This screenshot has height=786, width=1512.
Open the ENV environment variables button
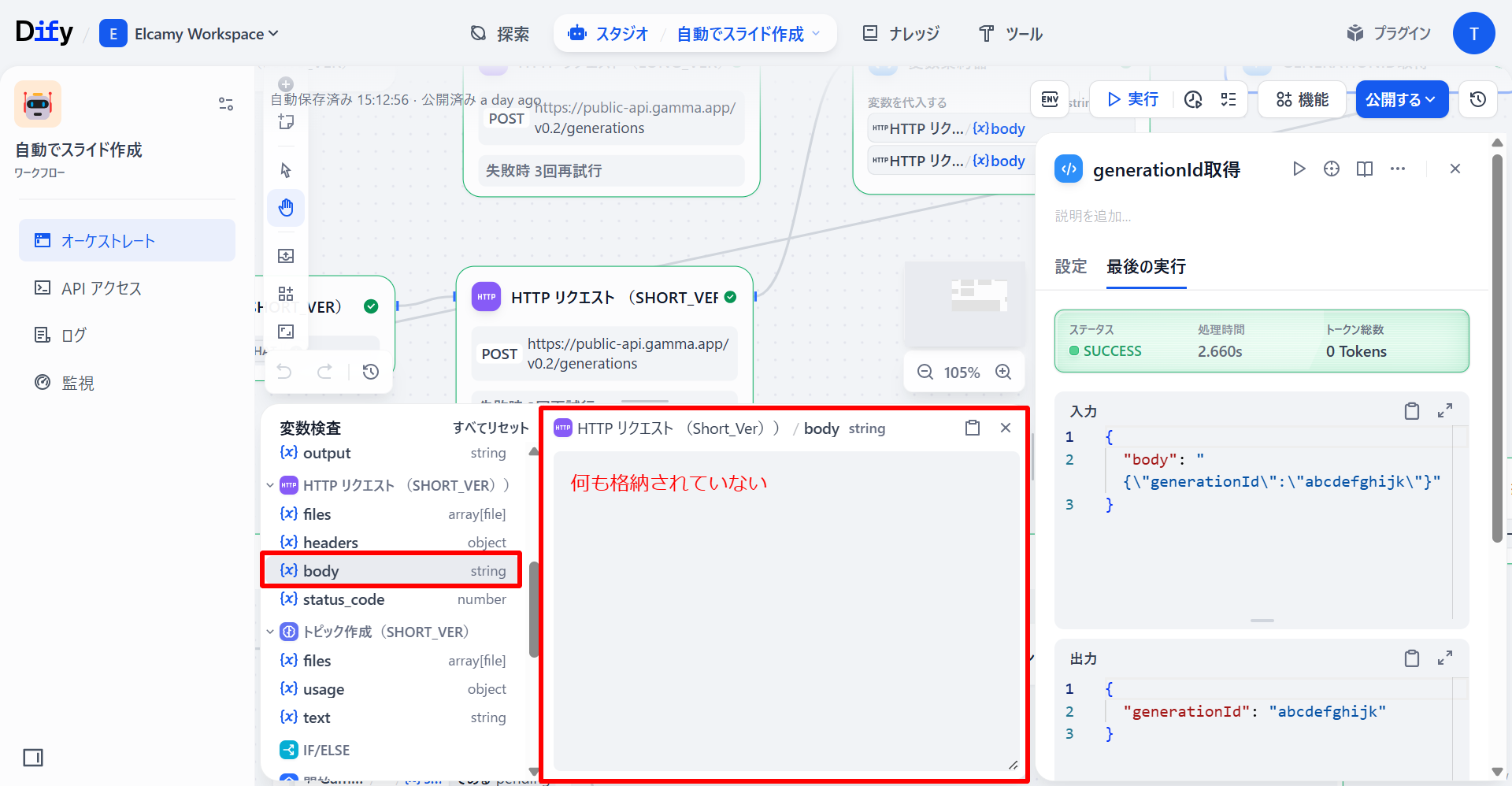(1050, 99)
